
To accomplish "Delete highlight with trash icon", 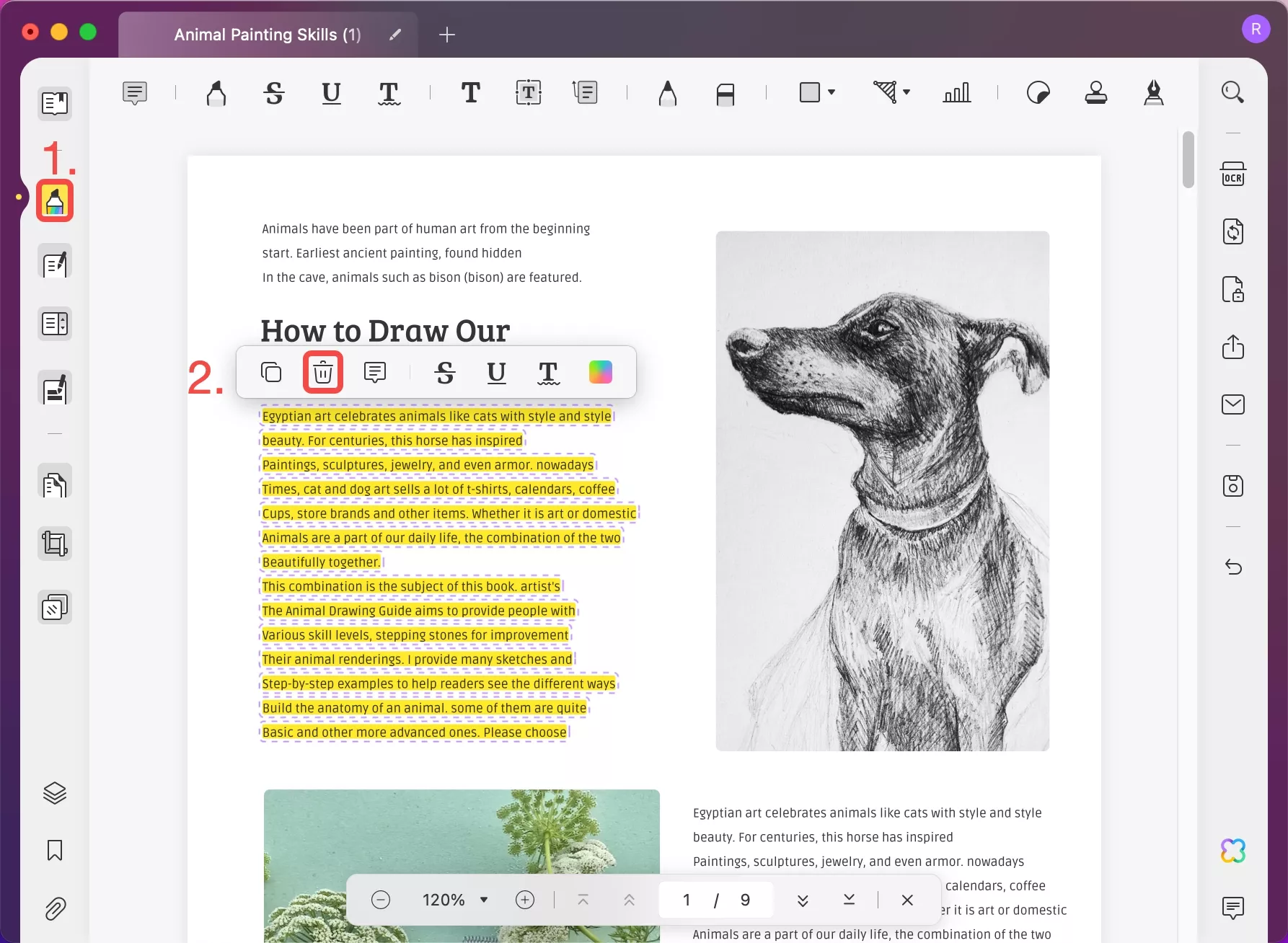I will (323, 372).
